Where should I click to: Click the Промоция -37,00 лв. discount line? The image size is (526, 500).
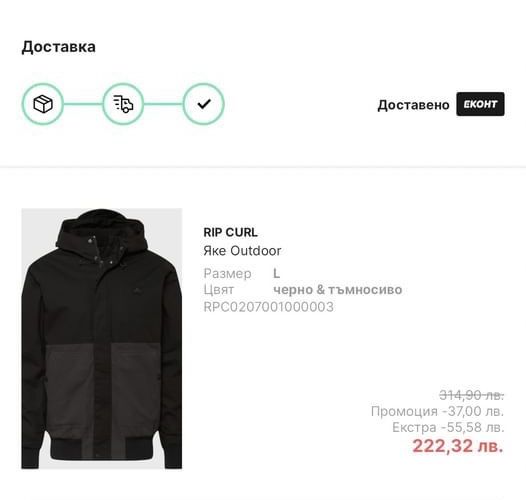click(437, 411)
